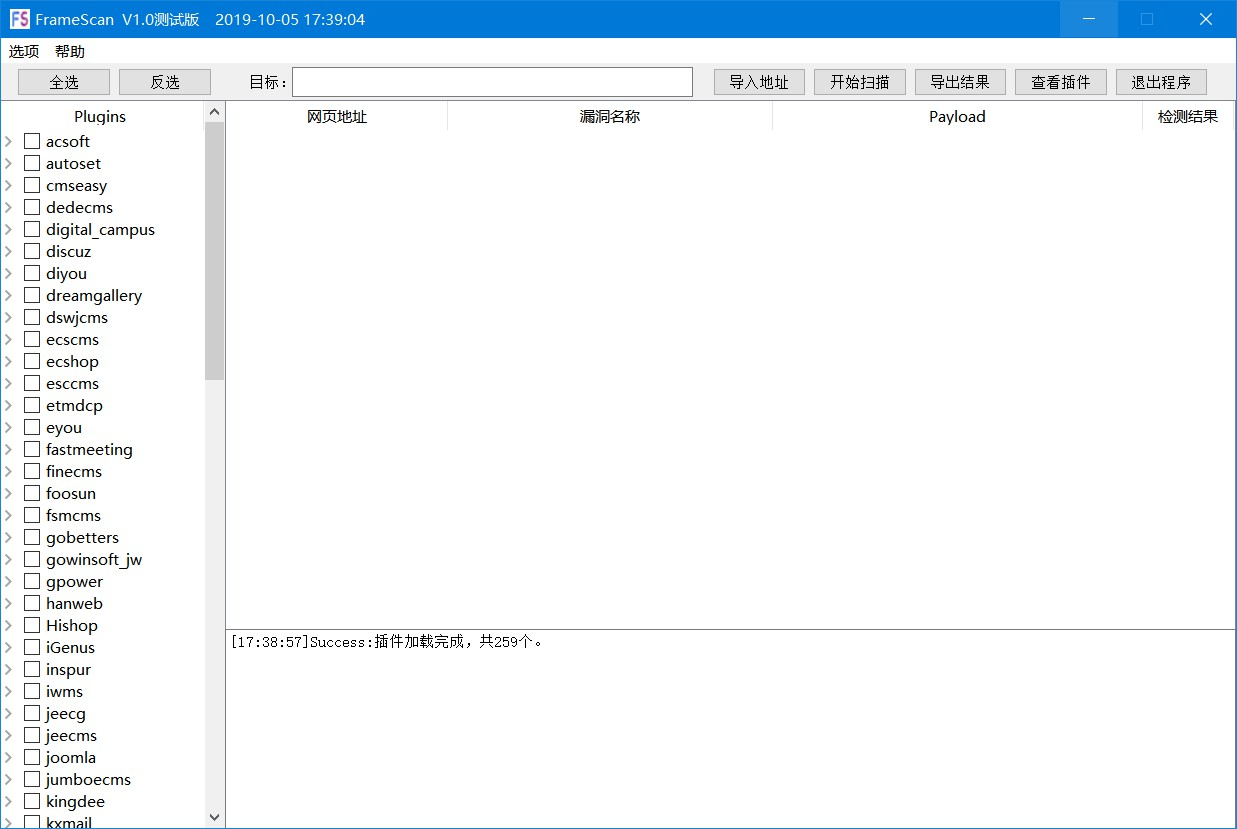Check the cmseasy plugin checkbox
This screenshot has height=829, width=1237.
coord(32,185)
